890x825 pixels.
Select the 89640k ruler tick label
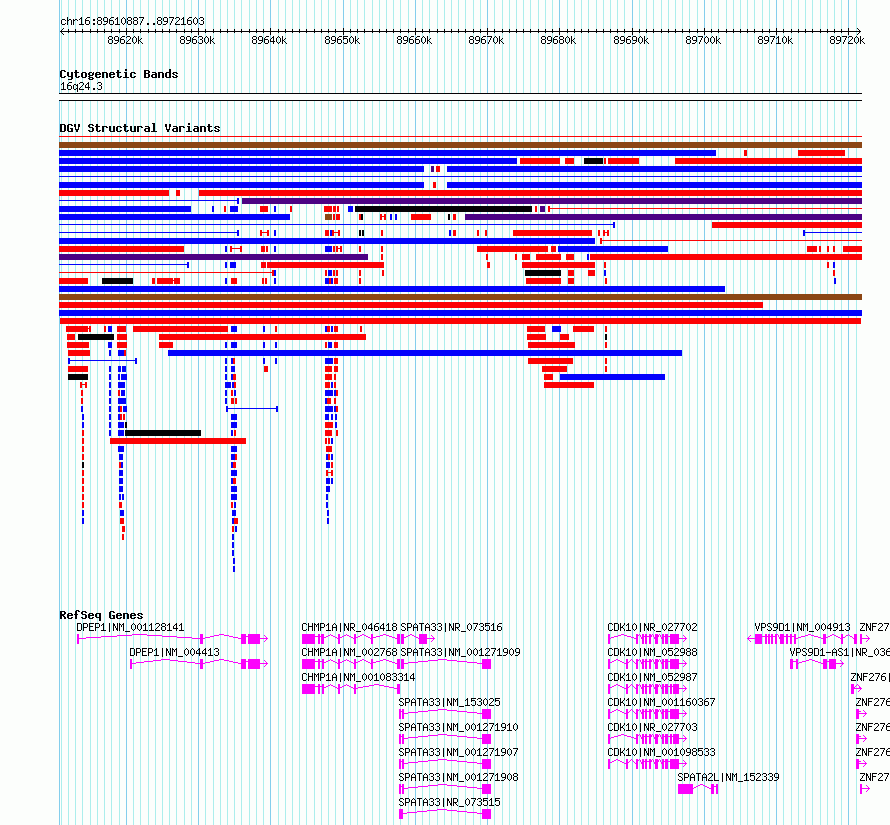point(269,40)
